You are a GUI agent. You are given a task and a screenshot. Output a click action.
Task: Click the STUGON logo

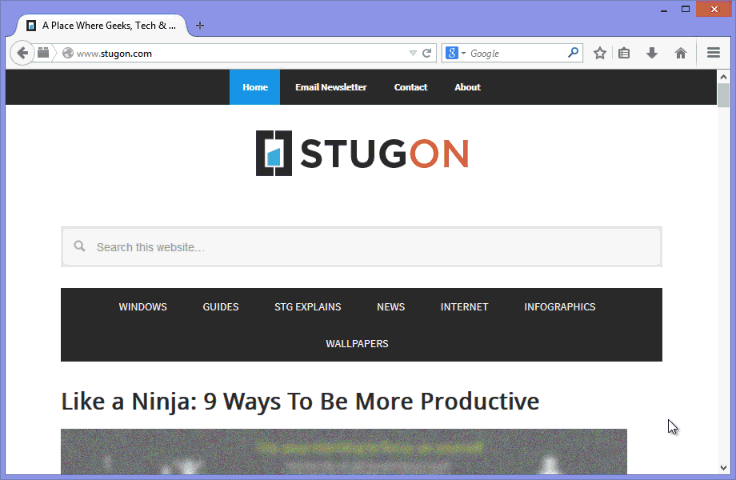coord(362,153)
